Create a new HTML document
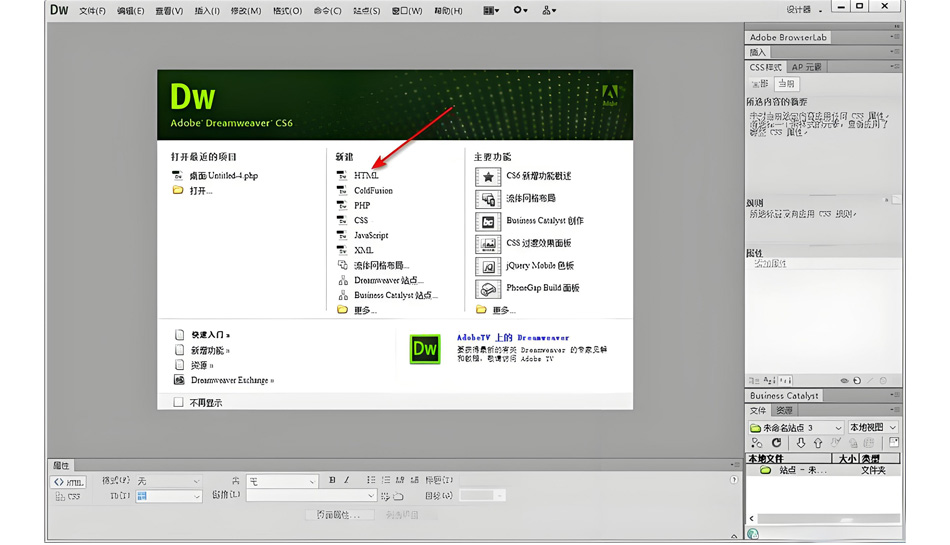Viewport: 950px width, 545px height. (x=366, y=176)
